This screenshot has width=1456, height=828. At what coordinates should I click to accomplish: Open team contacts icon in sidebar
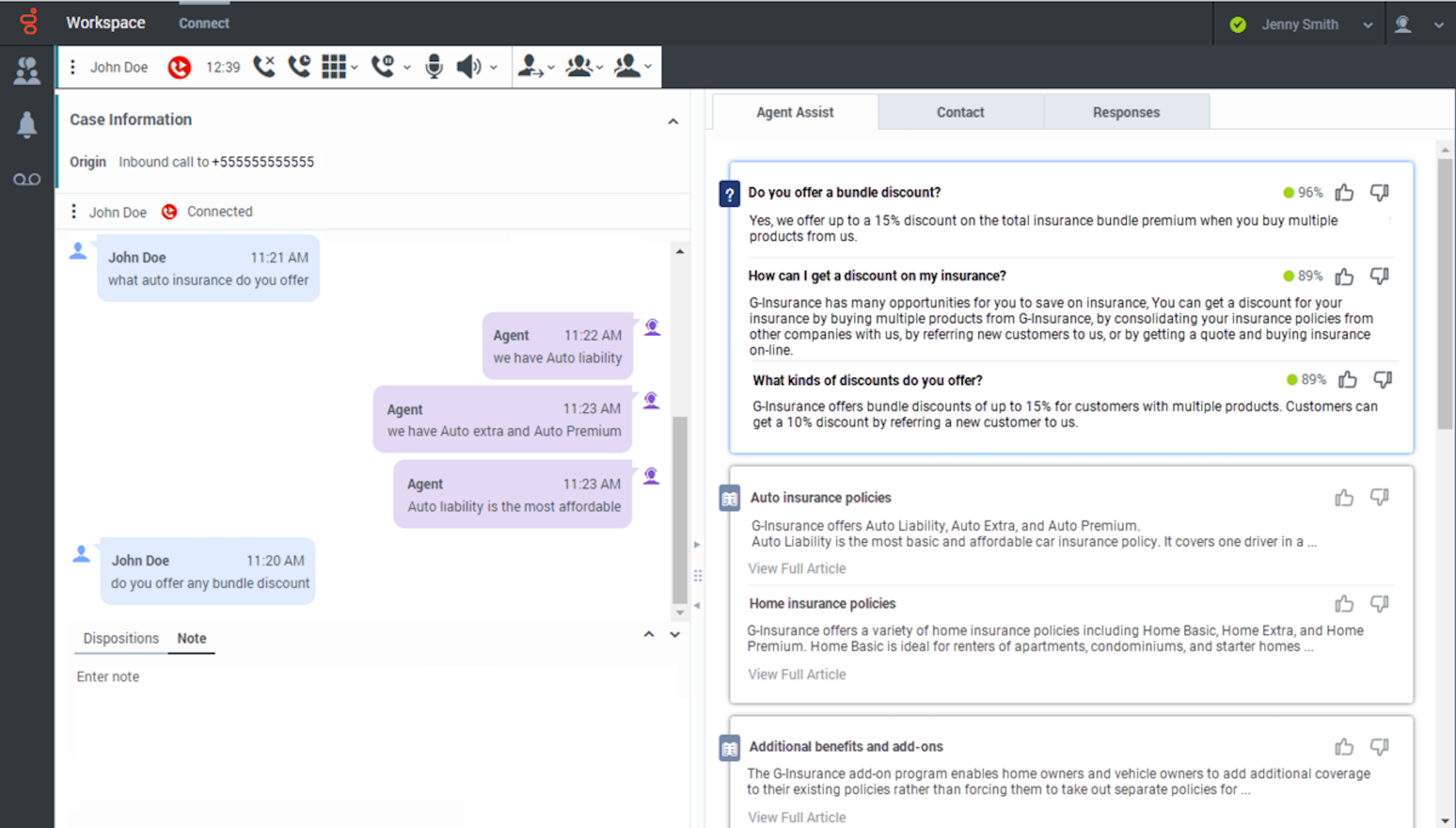pos(27,71)
